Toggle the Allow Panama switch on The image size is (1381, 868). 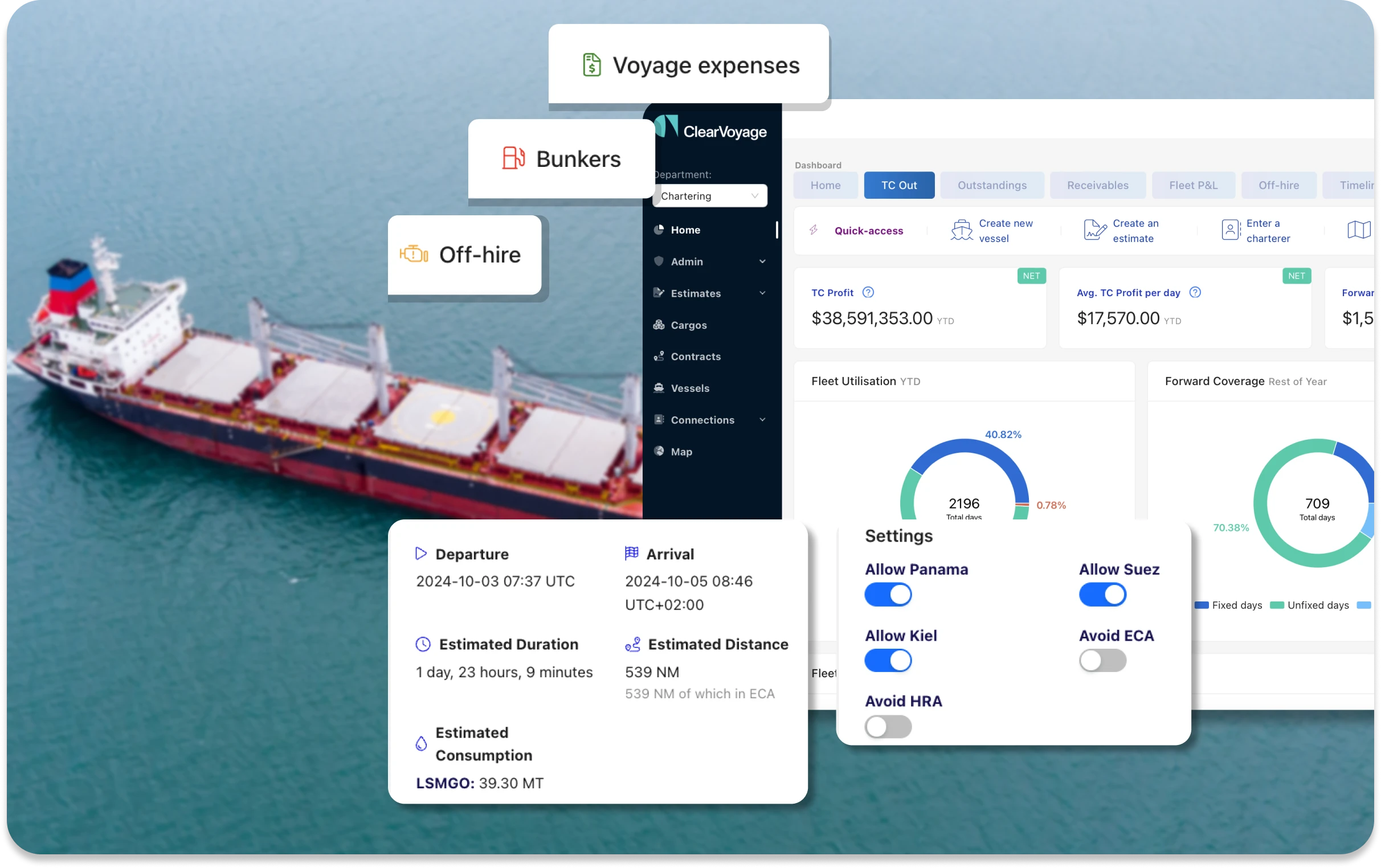(888, 594)
